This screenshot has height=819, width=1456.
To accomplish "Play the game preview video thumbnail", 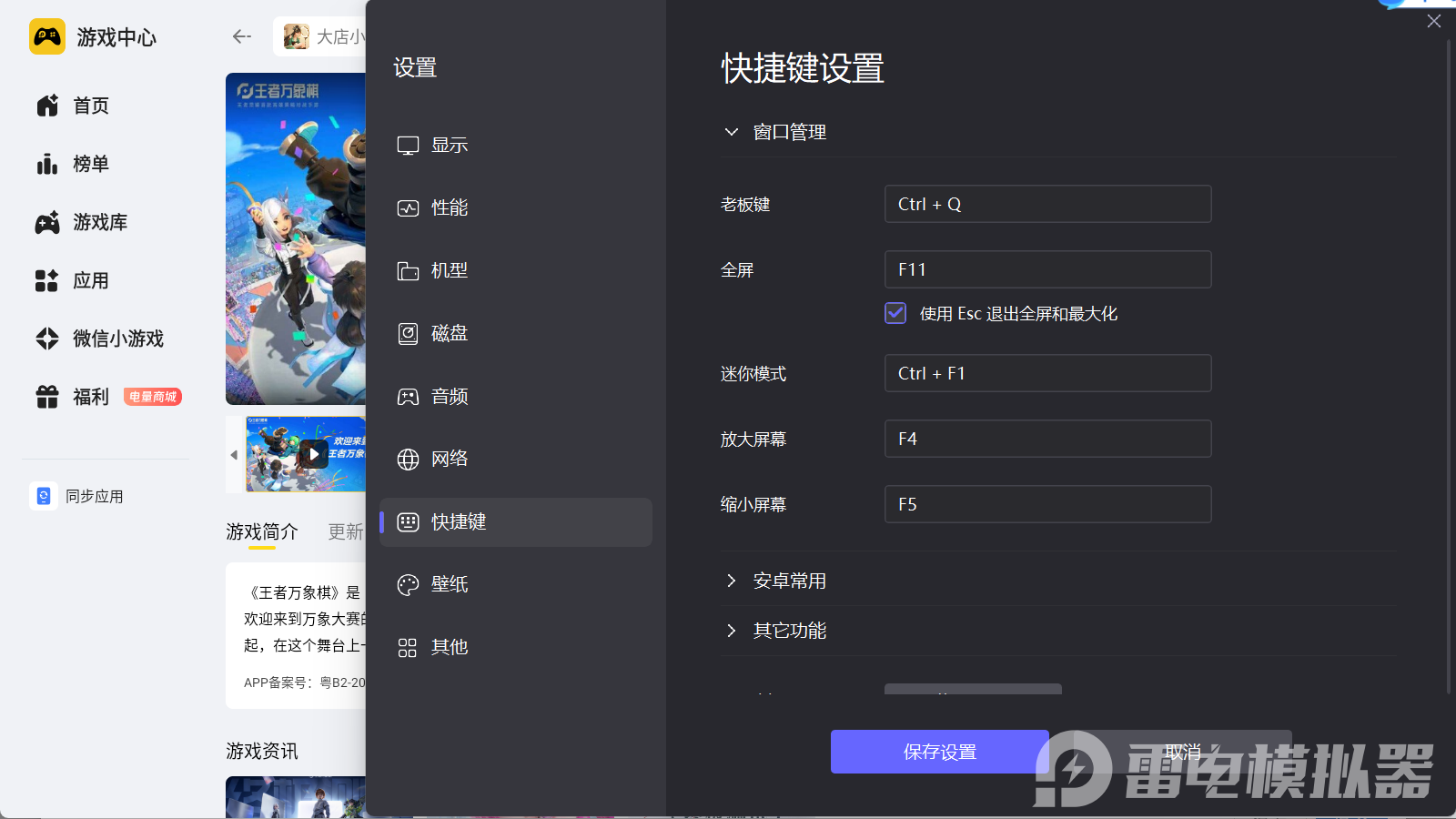I will click(313, 453).
